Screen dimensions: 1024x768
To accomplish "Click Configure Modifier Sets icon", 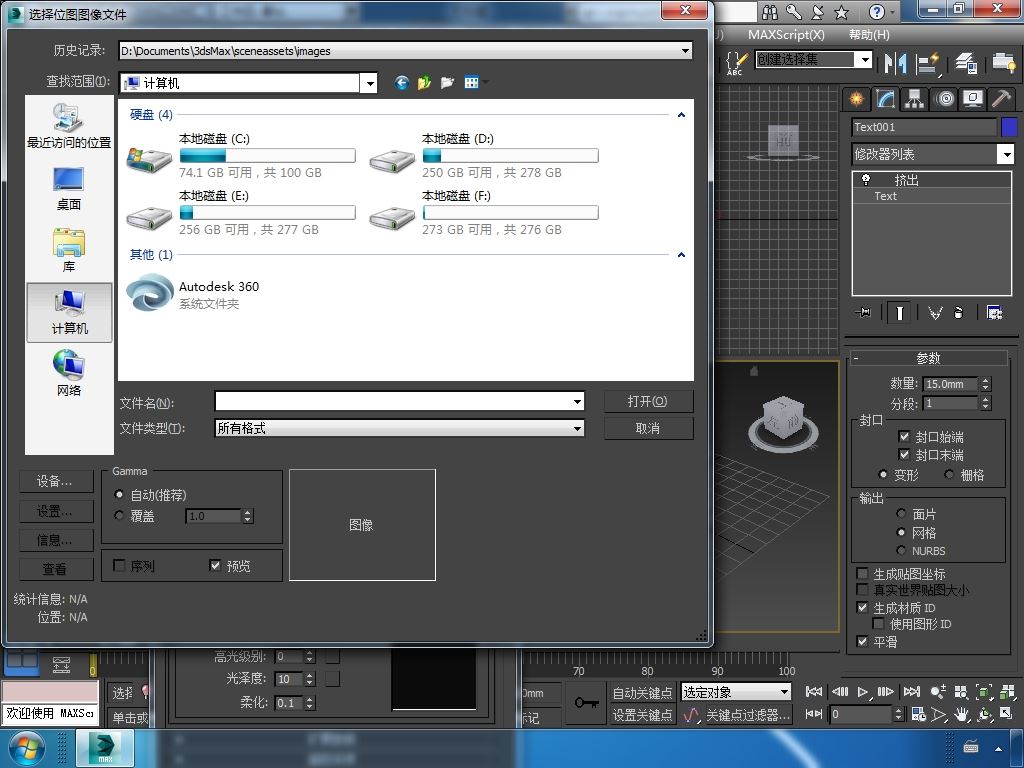I will click(995, 313).
